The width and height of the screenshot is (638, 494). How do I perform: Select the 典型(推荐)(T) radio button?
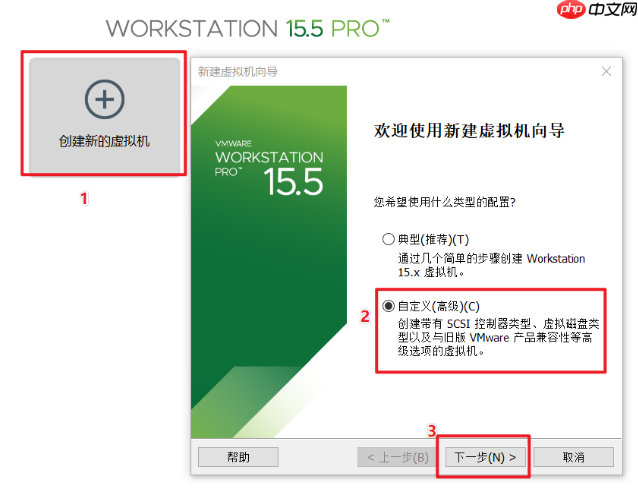388,239
